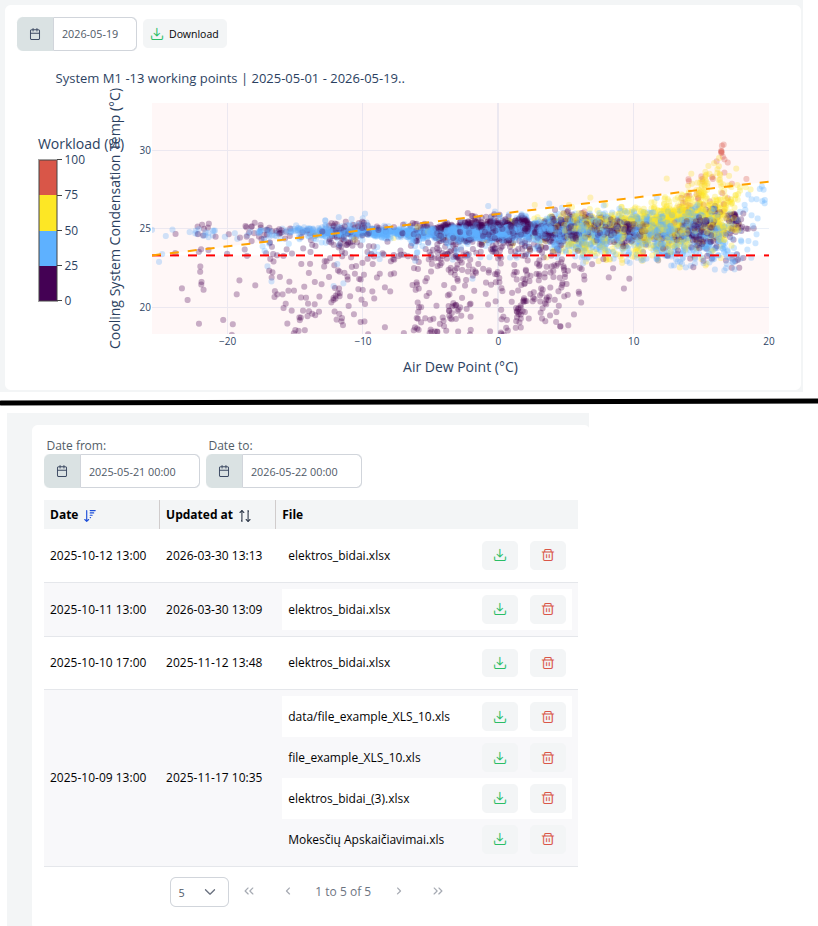
Task: Select date cell 2025-10-12 13:00
Action: point(98,556)
